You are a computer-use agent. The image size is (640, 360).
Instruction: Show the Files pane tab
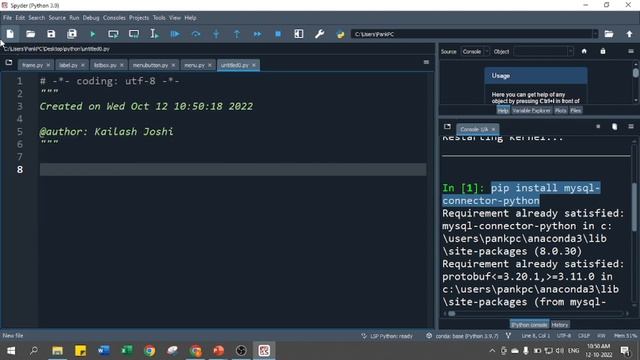coord(576,111)
